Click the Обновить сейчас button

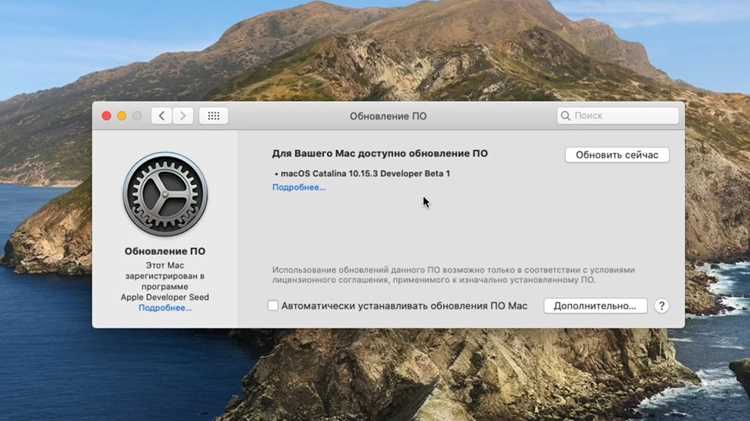click(x=617, y=155)
